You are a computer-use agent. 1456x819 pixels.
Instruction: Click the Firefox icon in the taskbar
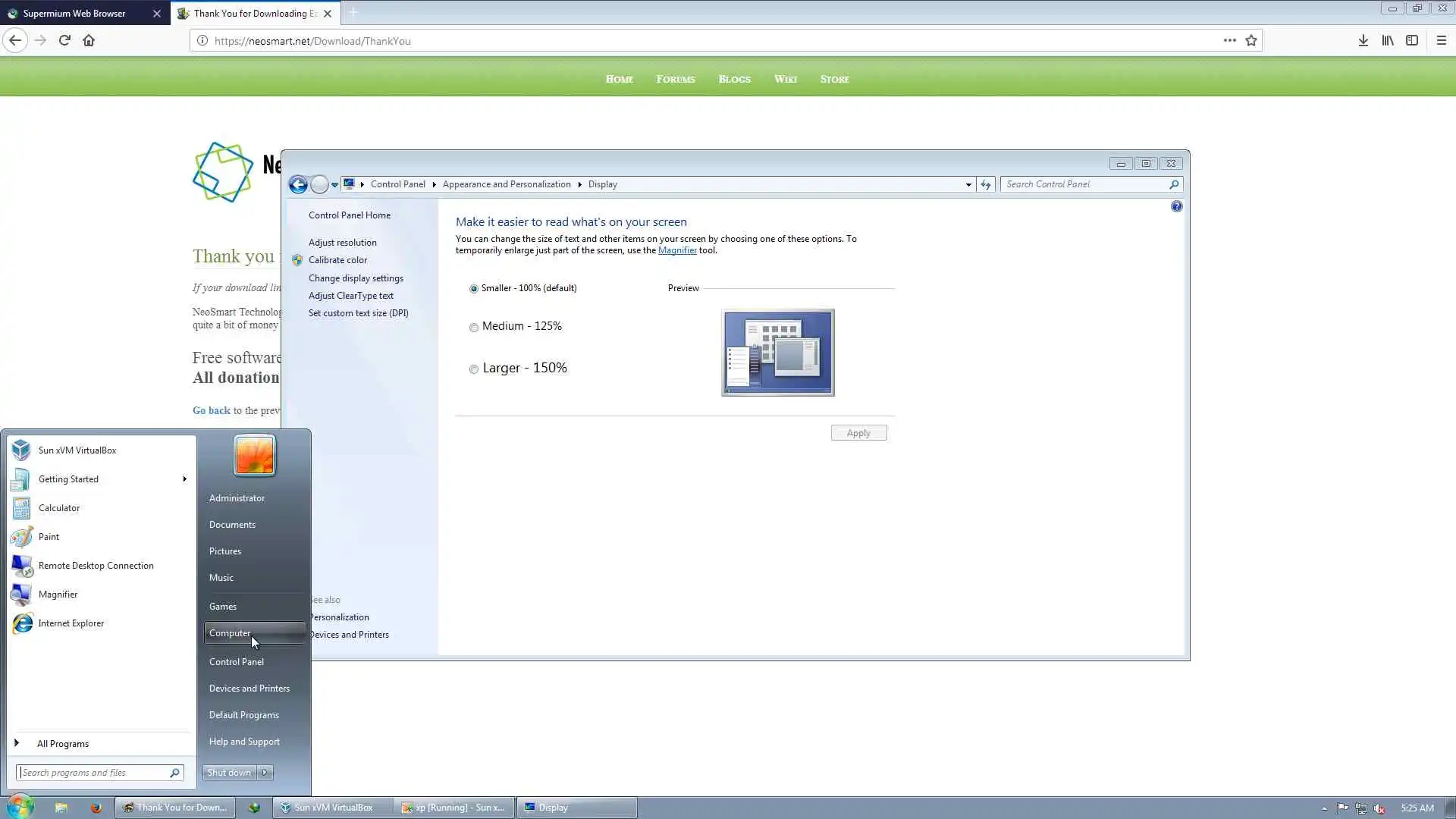(96, 808)
